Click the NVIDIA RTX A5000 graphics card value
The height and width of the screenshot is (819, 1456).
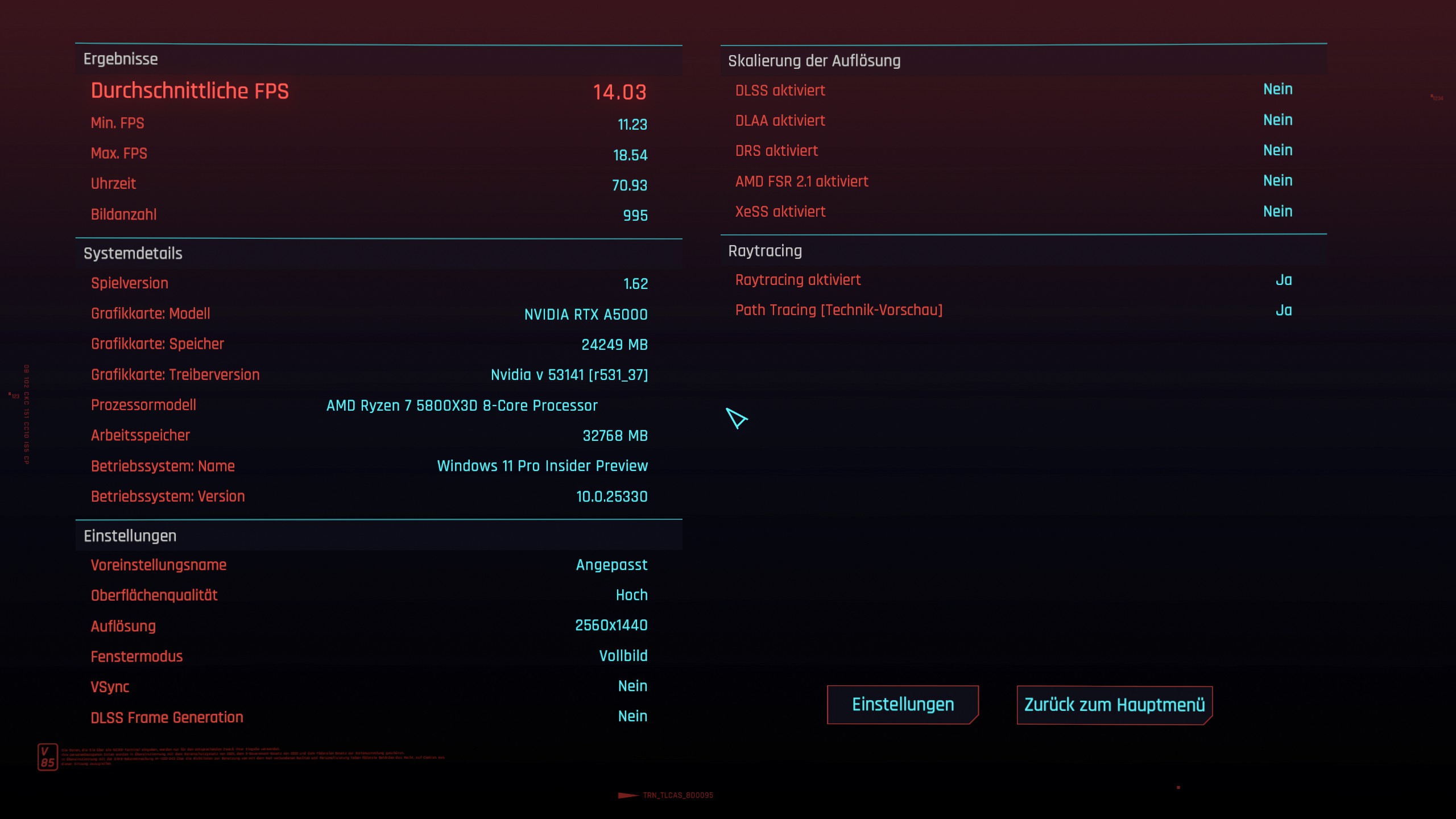[x=585, y=315]
